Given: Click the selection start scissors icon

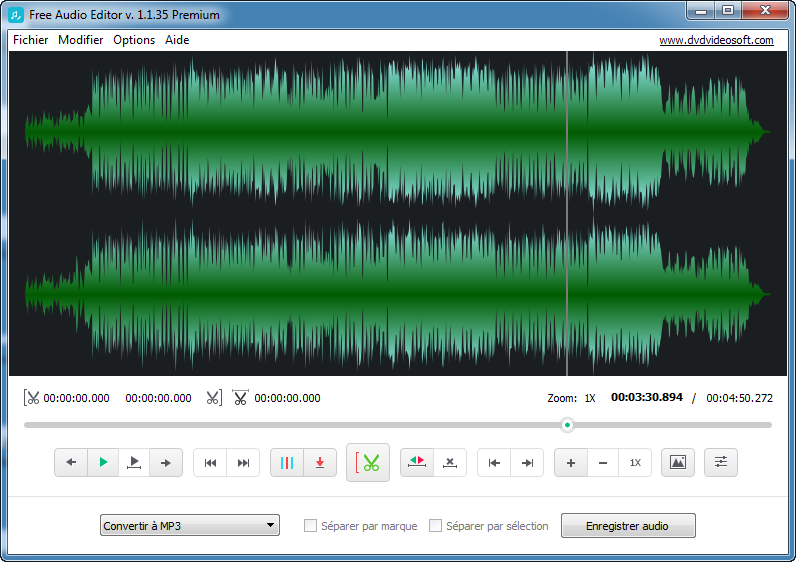Looking at the screenshot, I should coord(31,398).
